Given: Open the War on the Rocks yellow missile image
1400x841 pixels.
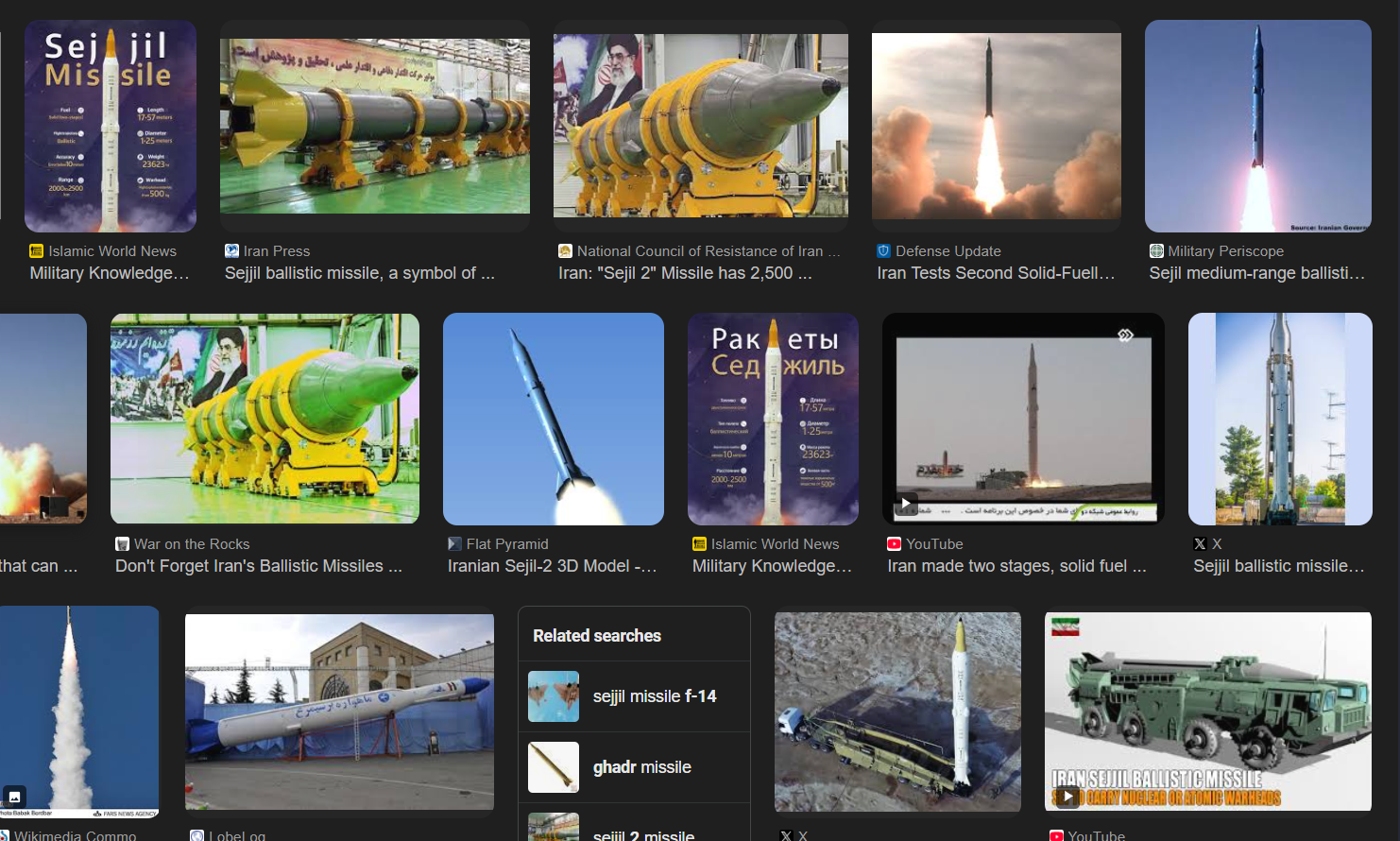Looking at the screenshot, I should pyautogui.click(x=265, y=419).
